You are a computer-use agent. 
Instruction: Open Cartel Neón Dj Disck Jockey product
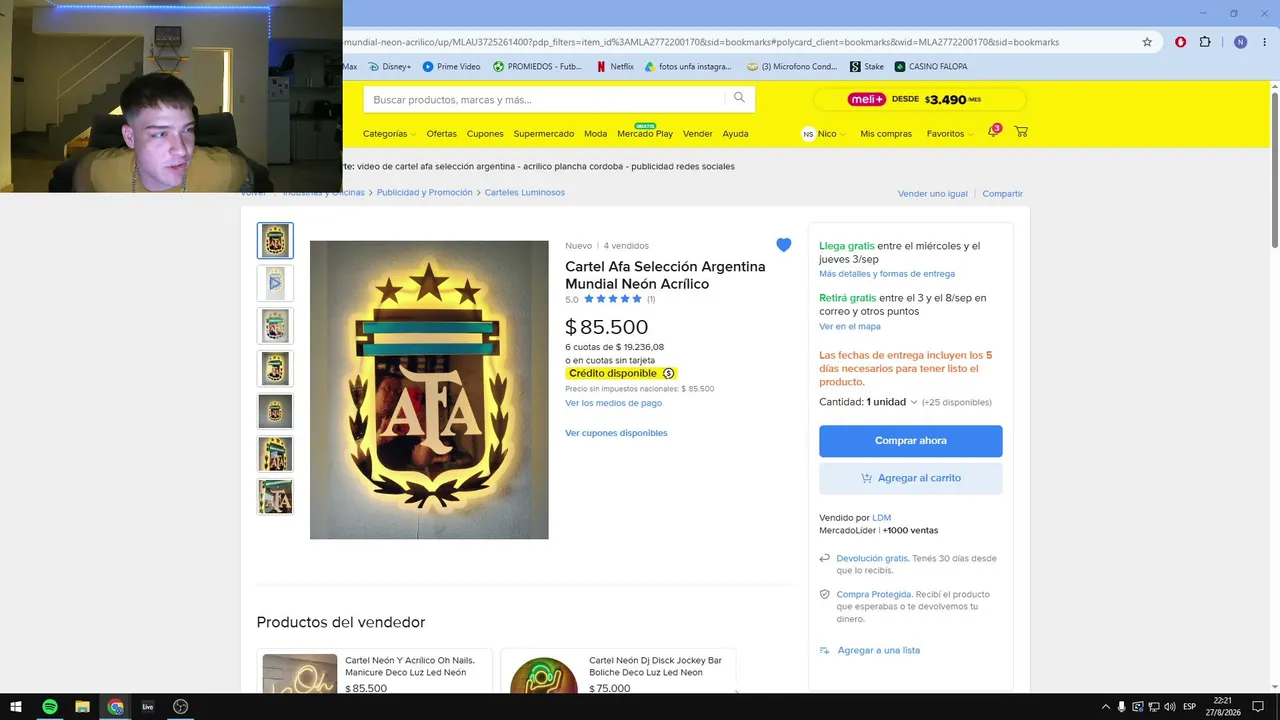coord(618,670)
